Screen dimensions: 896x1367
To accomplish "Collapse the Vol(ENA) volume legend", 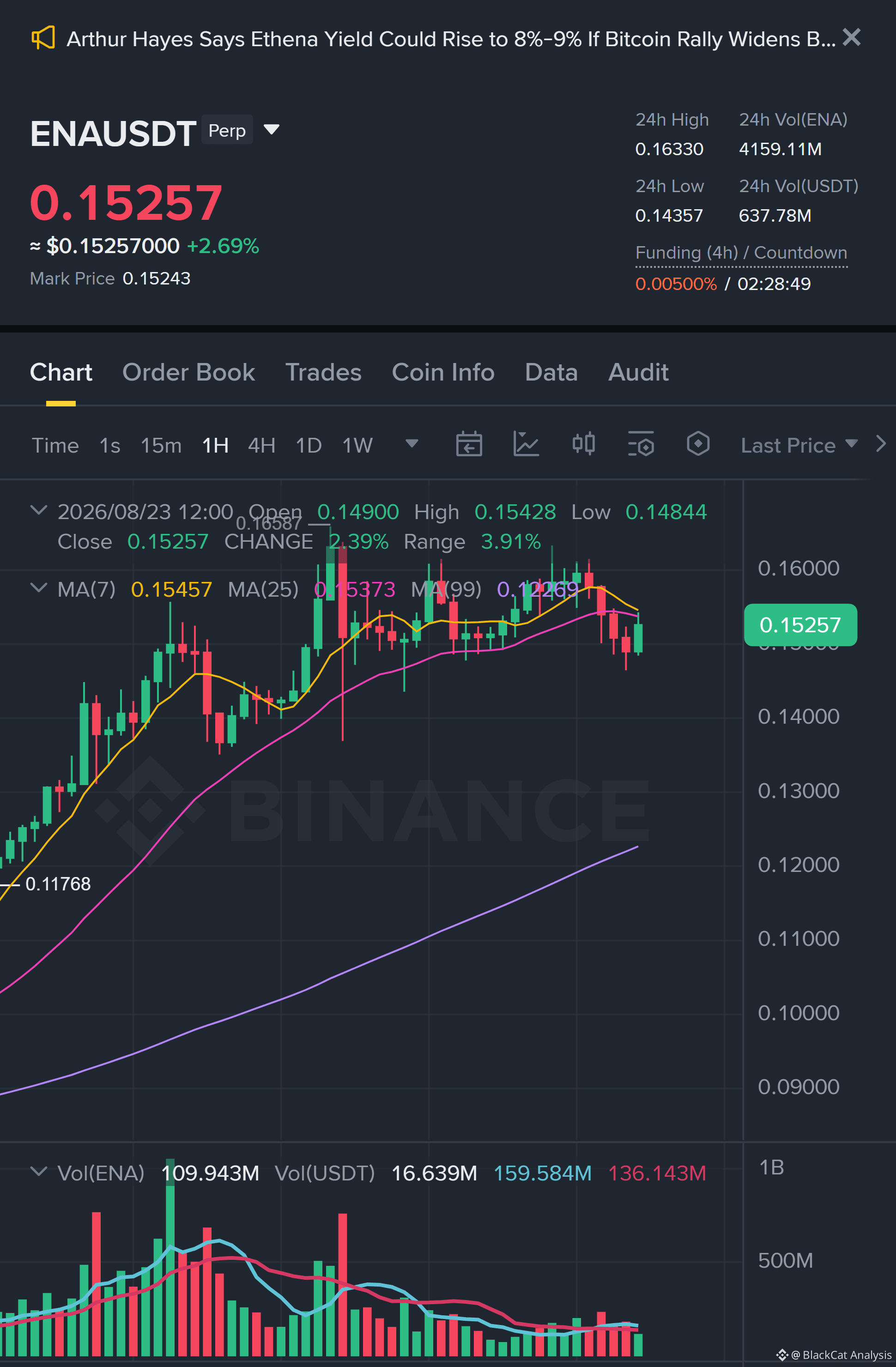I will [x=38, y=1171].
